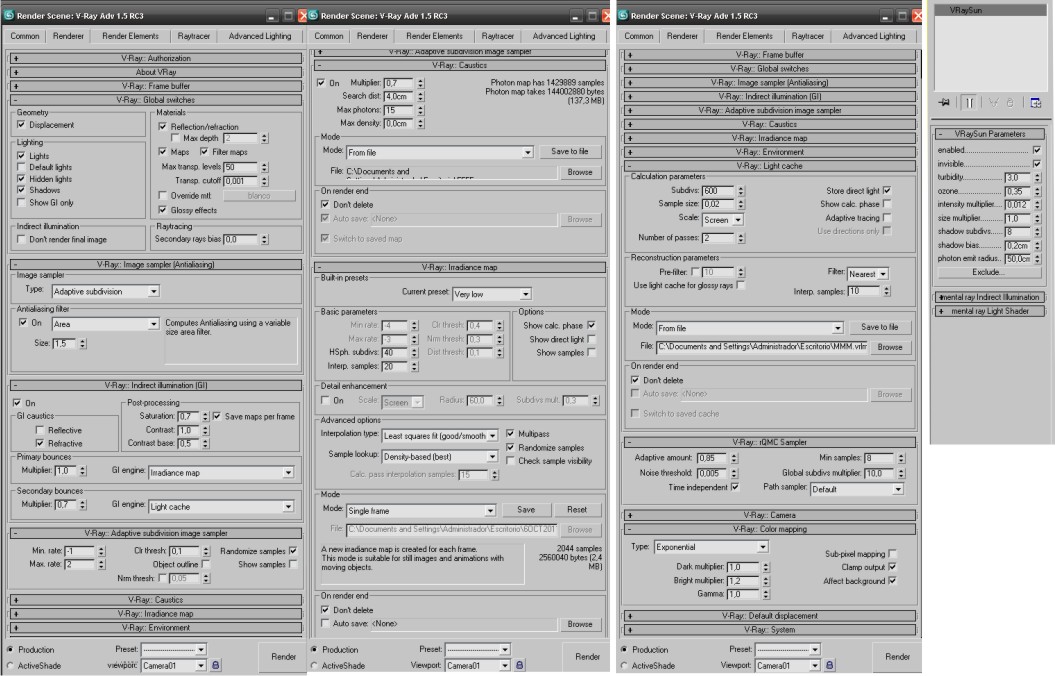Collapse the V-Ray:: Global switches rollout in left window
1055x676 pixels.
tap(155, 100)
